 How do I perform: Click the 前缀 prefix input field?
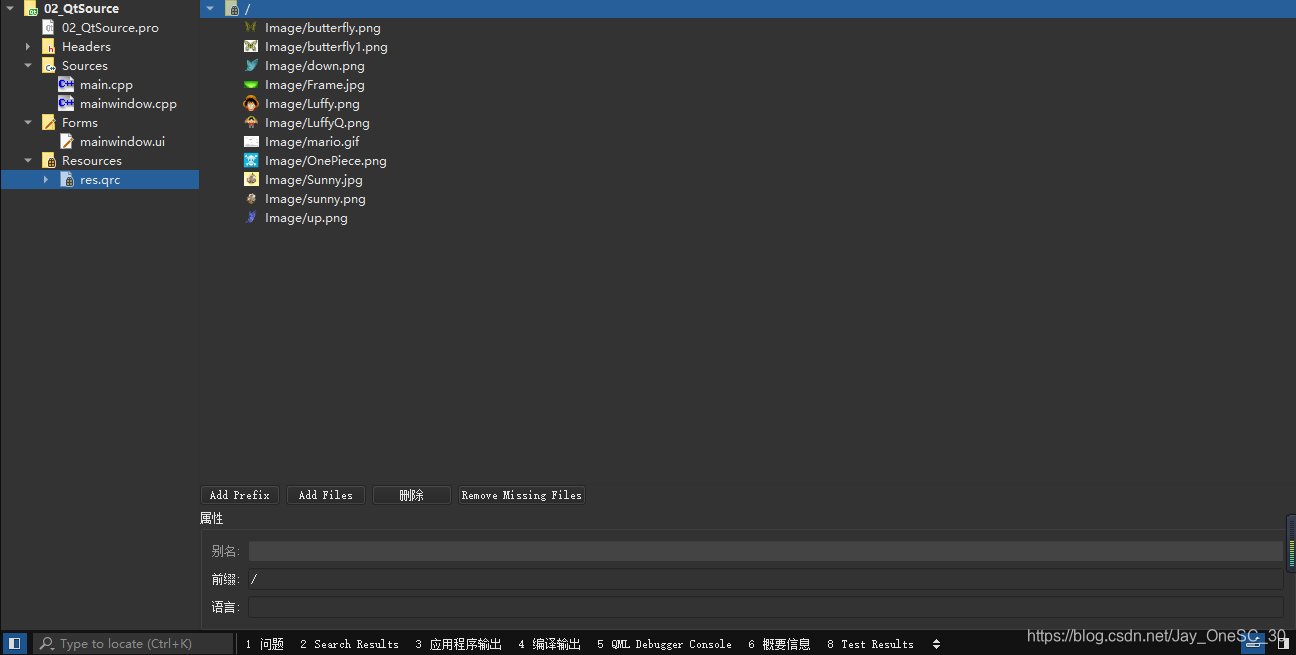766,579
